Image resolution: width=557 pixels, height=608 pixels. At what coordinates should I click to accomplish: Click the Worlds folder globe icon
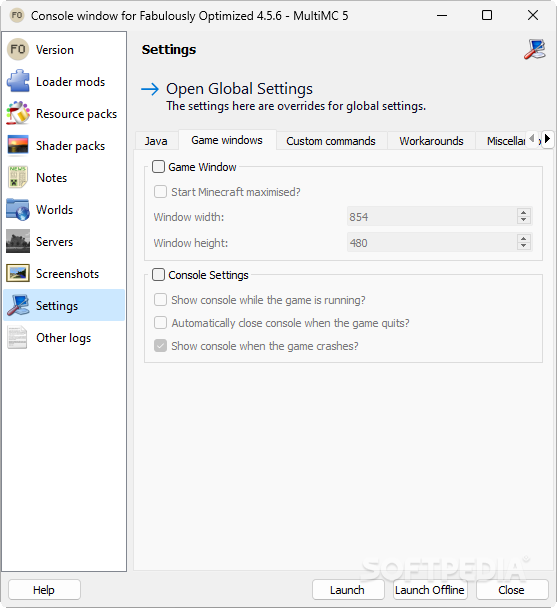pyautogui.click(x=18, y=209)
